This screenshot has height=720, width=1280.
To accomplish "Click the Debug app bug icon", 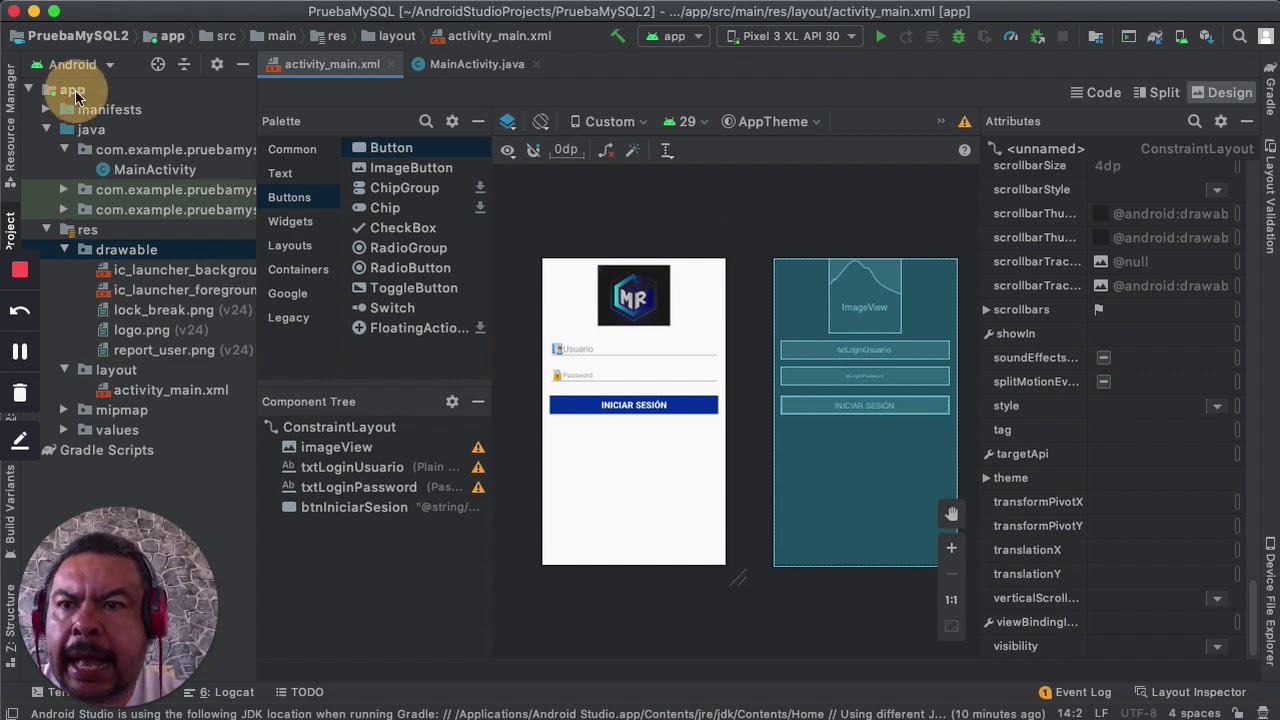I will 958,37.
